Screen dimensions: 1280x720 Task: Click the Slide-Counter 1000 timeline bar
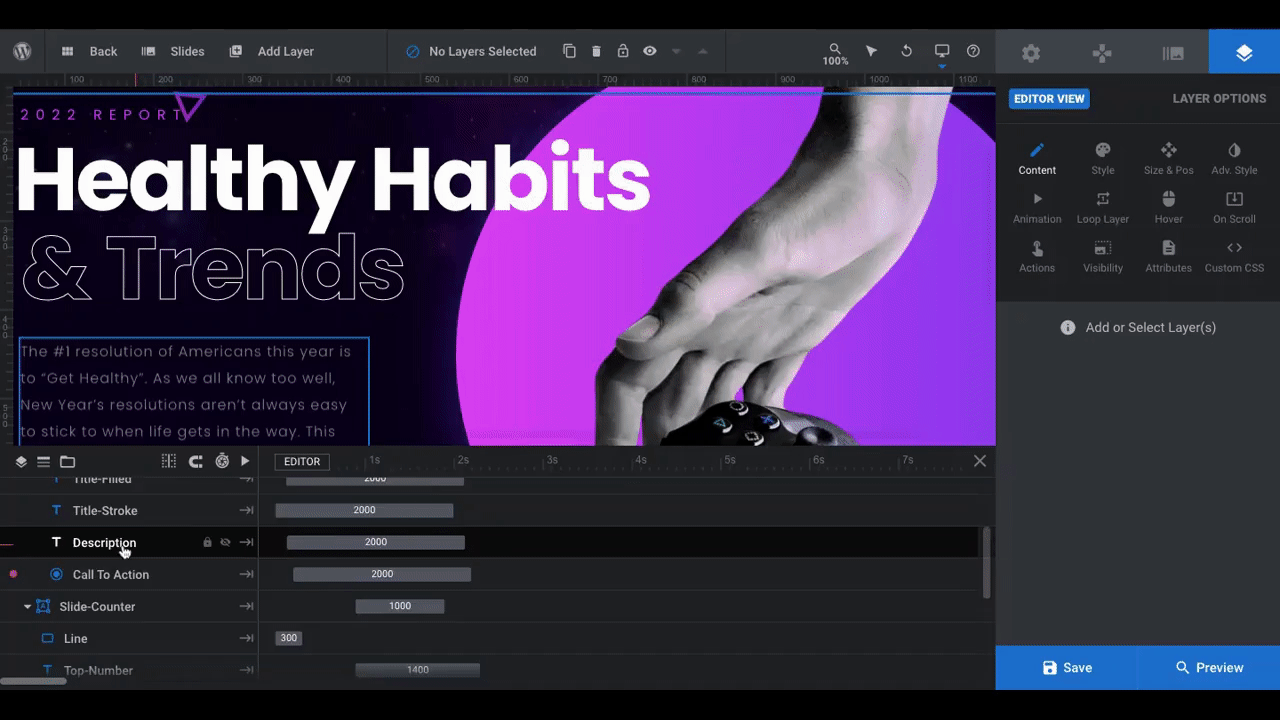point(400,606)
